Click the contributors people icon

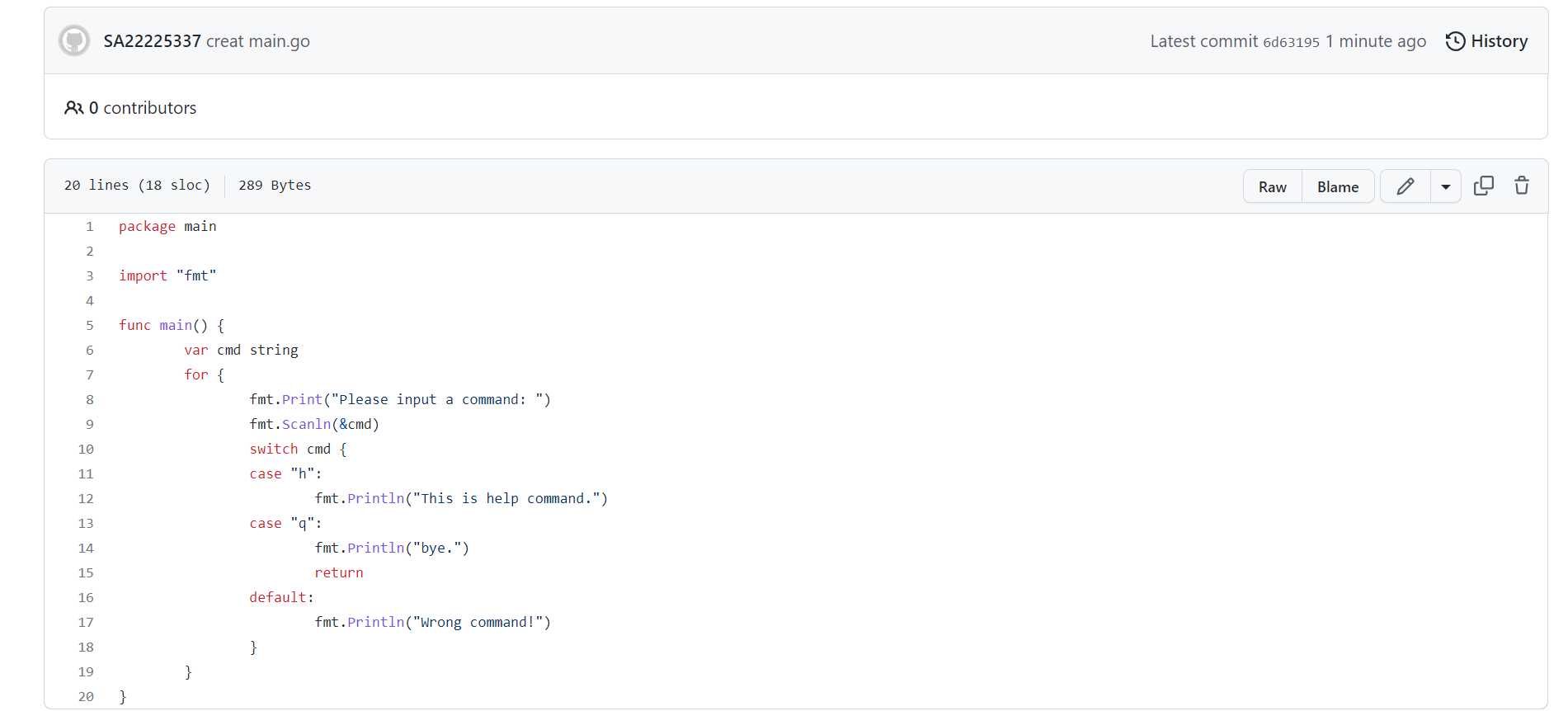73,108
